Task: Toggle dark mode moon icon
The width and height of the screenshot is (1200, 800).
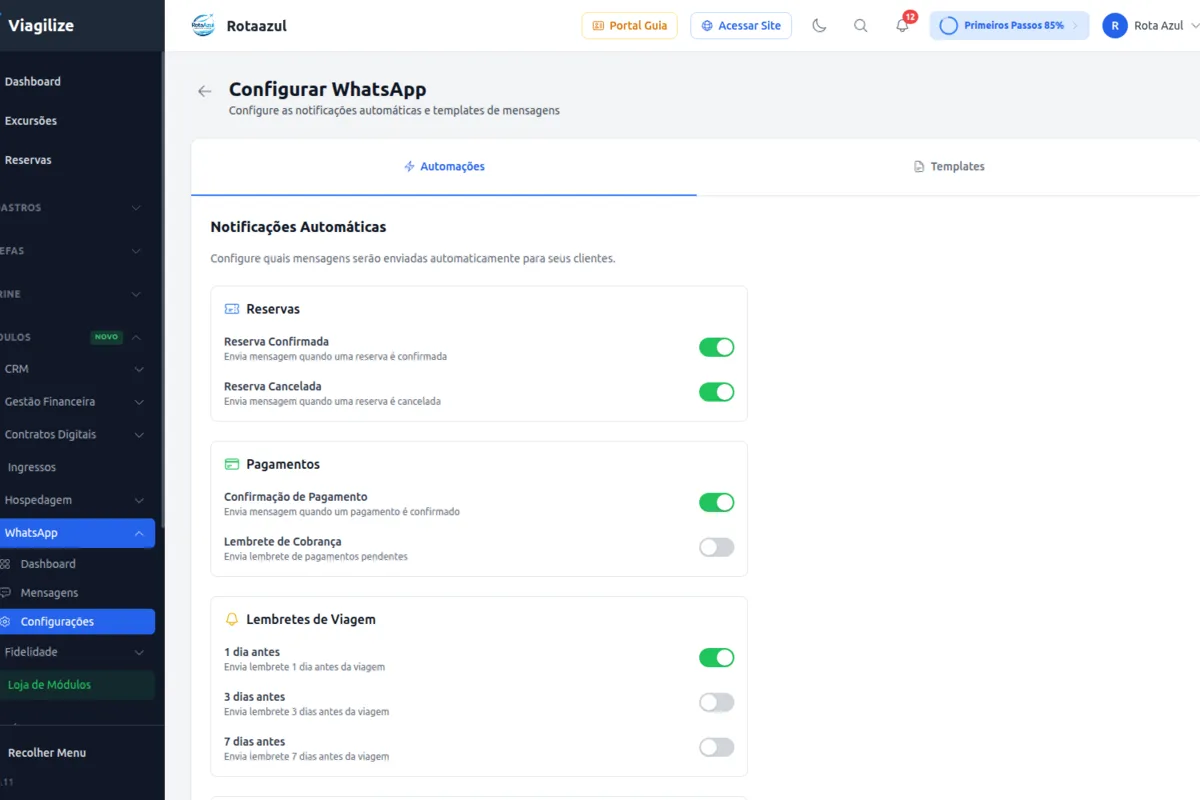Action: tap(819, 26)
